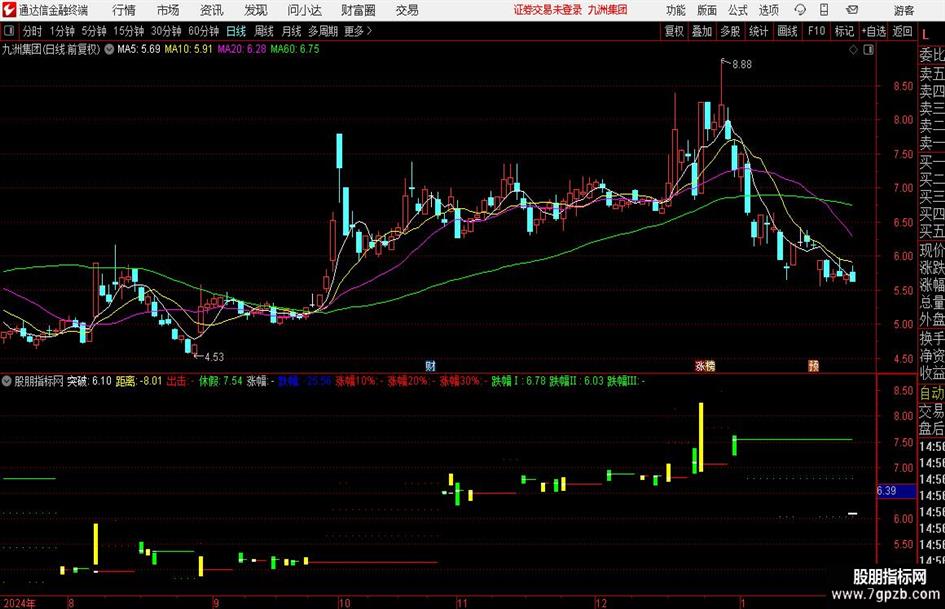Click the 叠加 overlay button
945x609 pixels.
[702, 31]
